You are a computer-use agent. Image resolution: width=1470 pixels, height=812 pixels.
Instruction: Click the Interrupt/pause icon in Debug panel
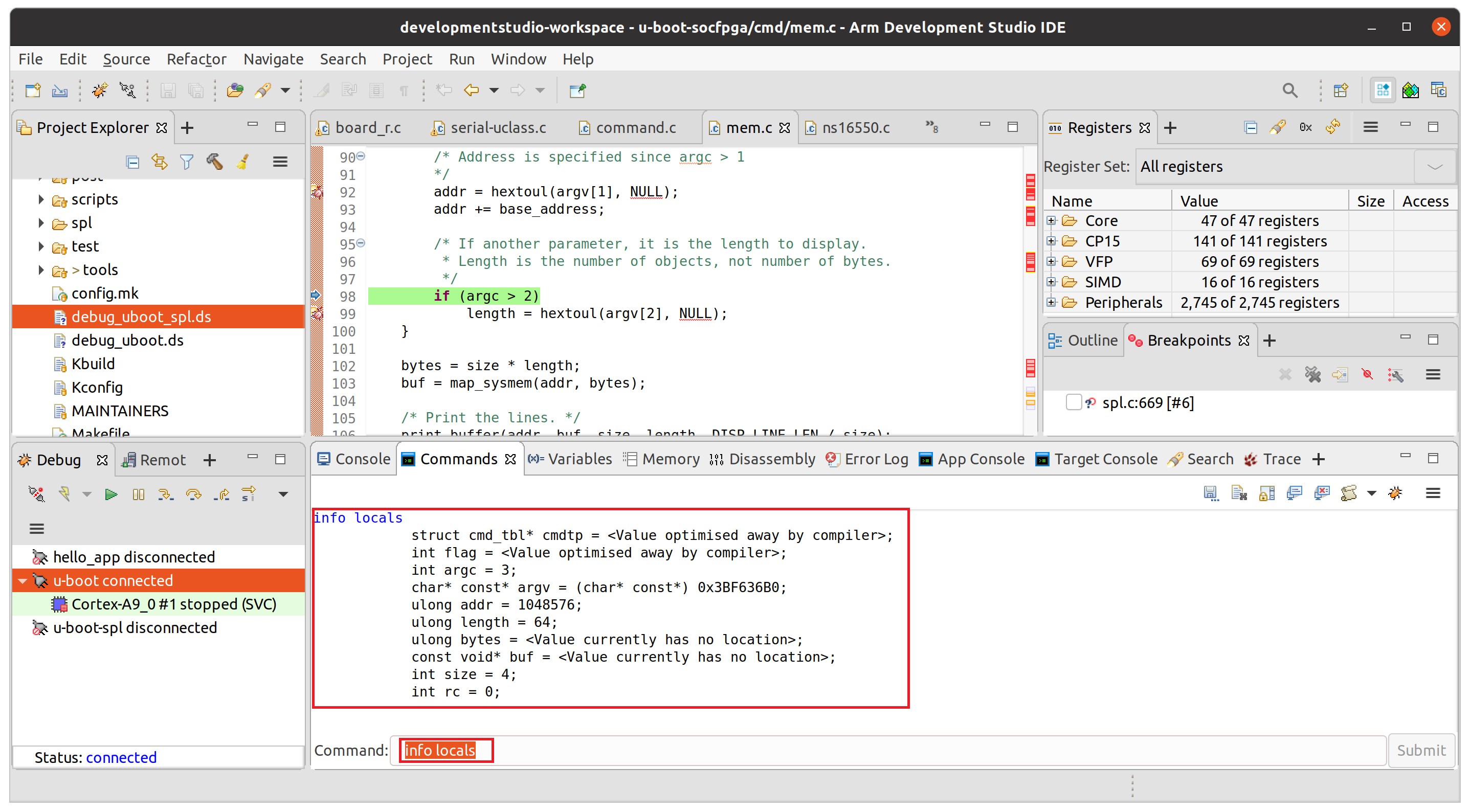coord(138,494)
